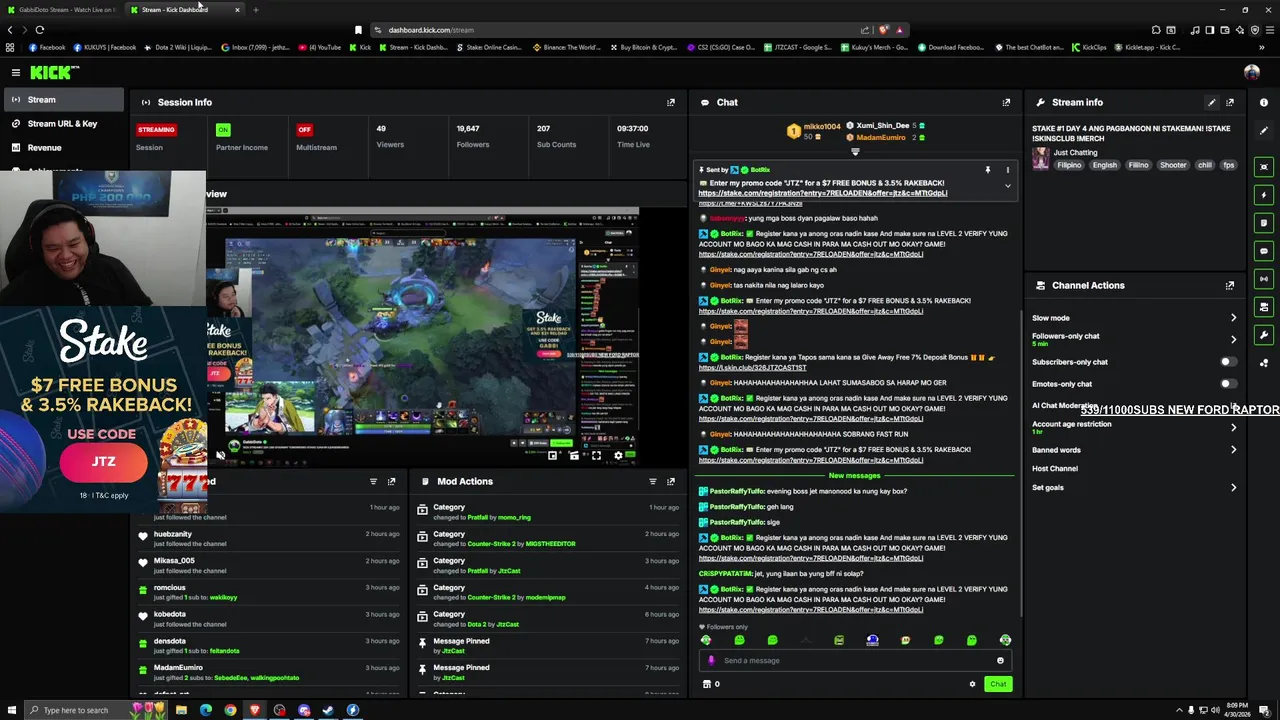Image resolution: width=1280 pixels, height=720 pixels.
Task: Expand Slow mode options
Action: (1233, 318)
